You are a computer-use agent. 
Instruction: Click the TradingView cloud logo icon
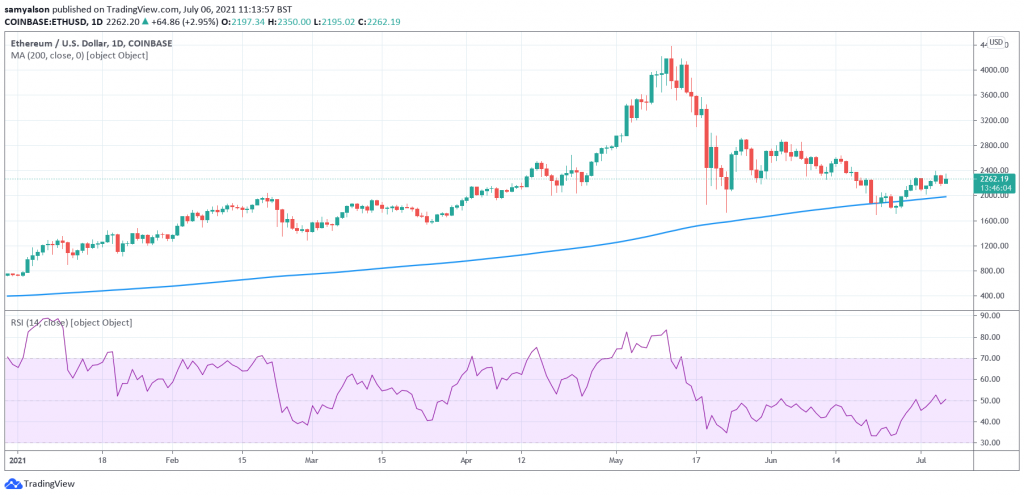tap(13, 481)
